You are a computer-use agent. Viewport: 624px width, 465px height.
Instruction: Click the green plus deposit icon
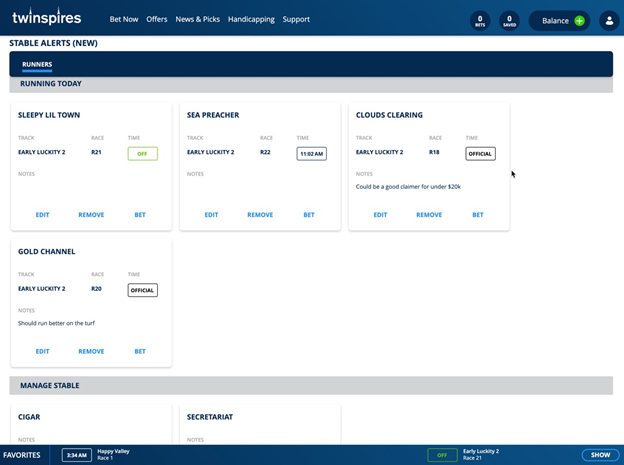tap(579, 21)
